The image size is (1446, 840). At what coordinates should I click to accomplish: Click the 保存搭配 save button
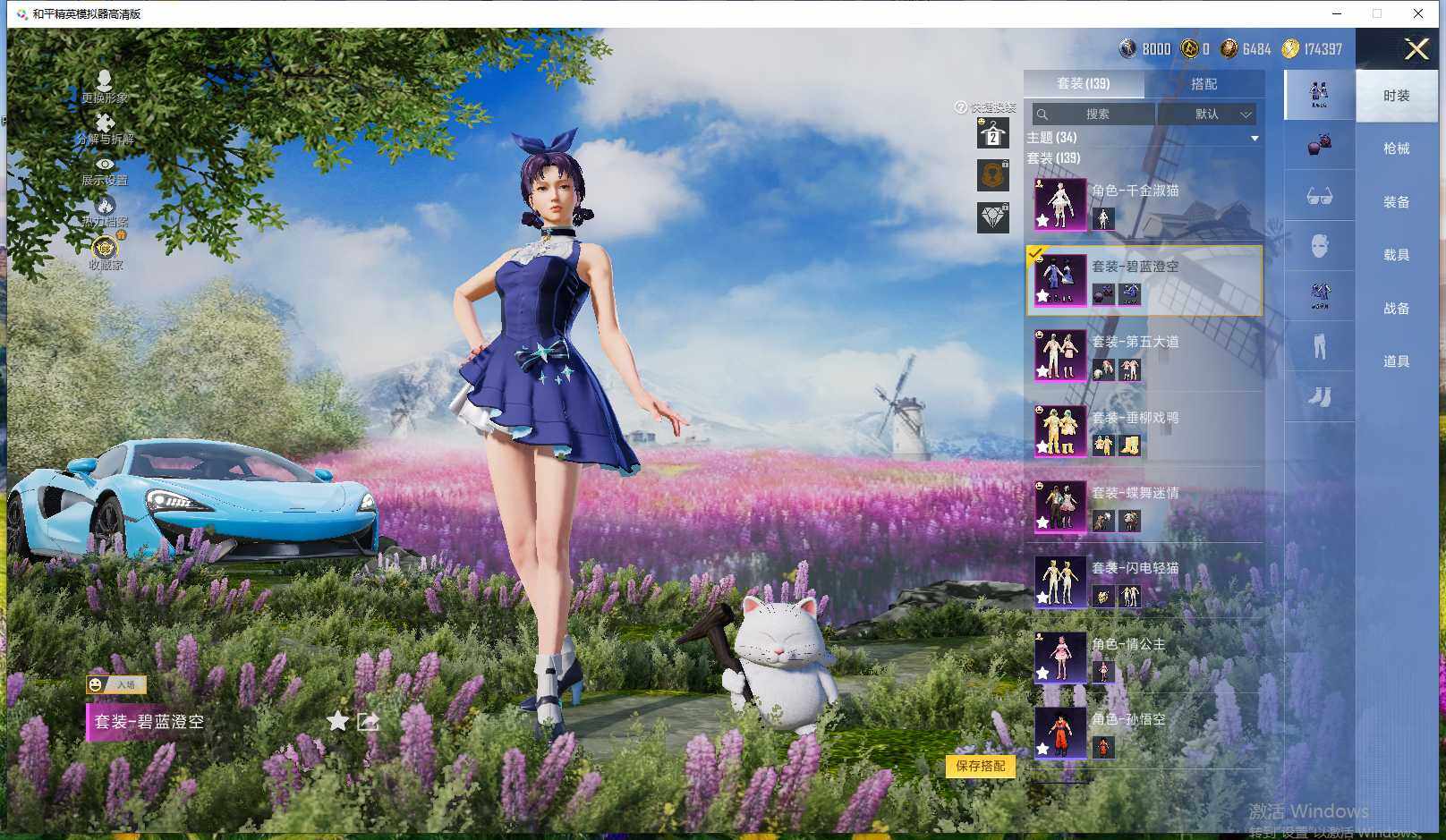click(982, 767)
